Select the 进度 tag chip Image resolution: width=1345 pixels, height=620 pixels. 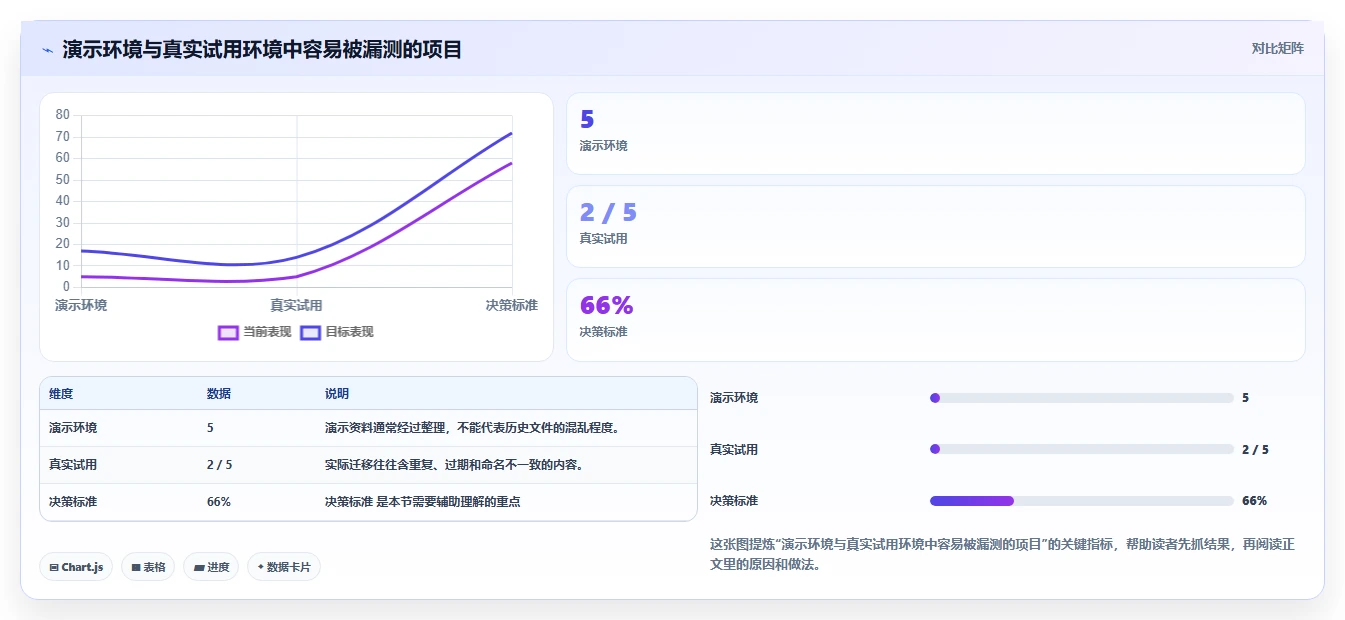(x=211, y=567)
